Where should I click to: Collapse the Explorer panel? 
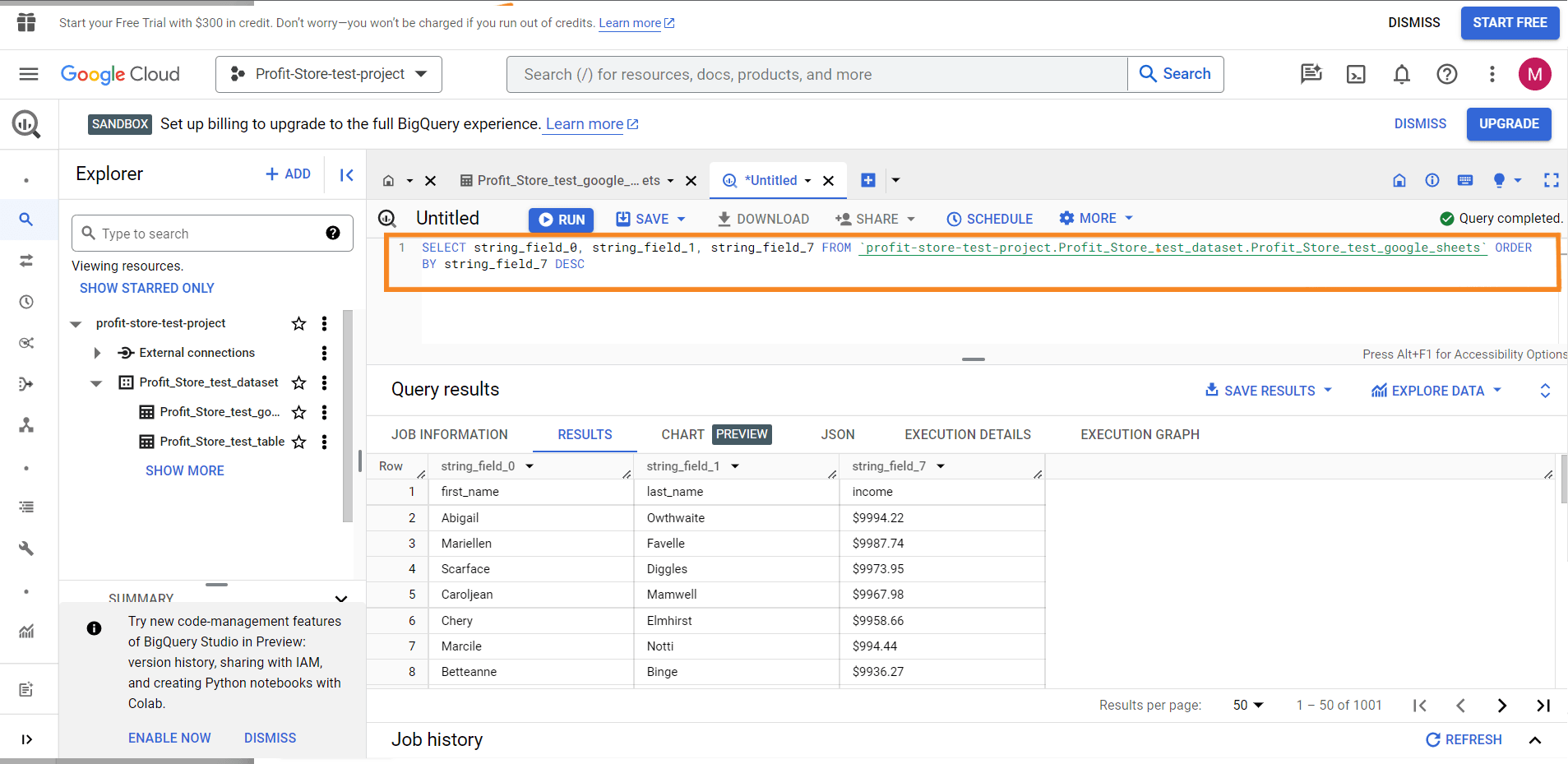pos(346,174)
